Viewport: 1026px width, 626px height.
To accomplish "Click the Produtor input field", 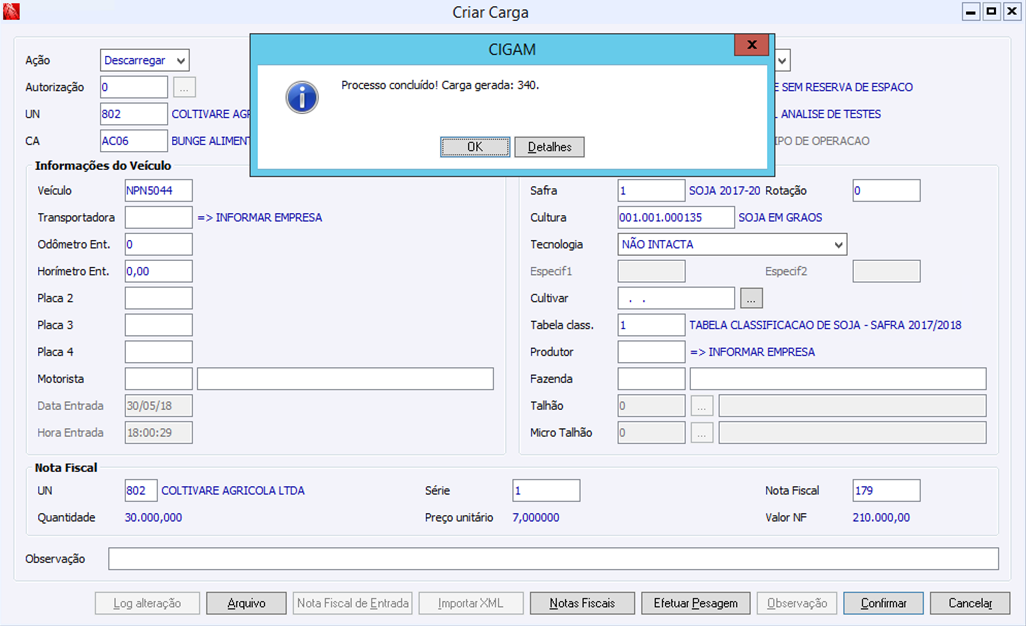I will click(652, 351).
